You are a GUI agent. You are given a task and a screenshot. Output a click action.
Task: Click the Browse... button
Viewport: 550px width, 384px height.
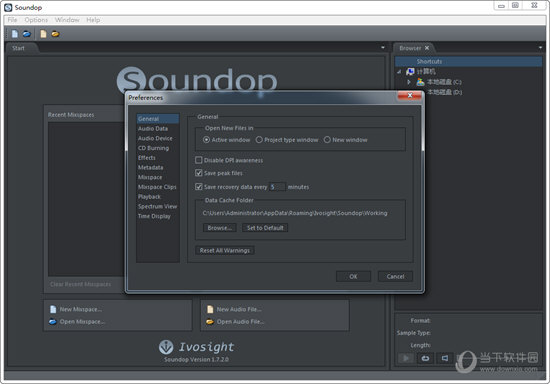pos(220,228)
